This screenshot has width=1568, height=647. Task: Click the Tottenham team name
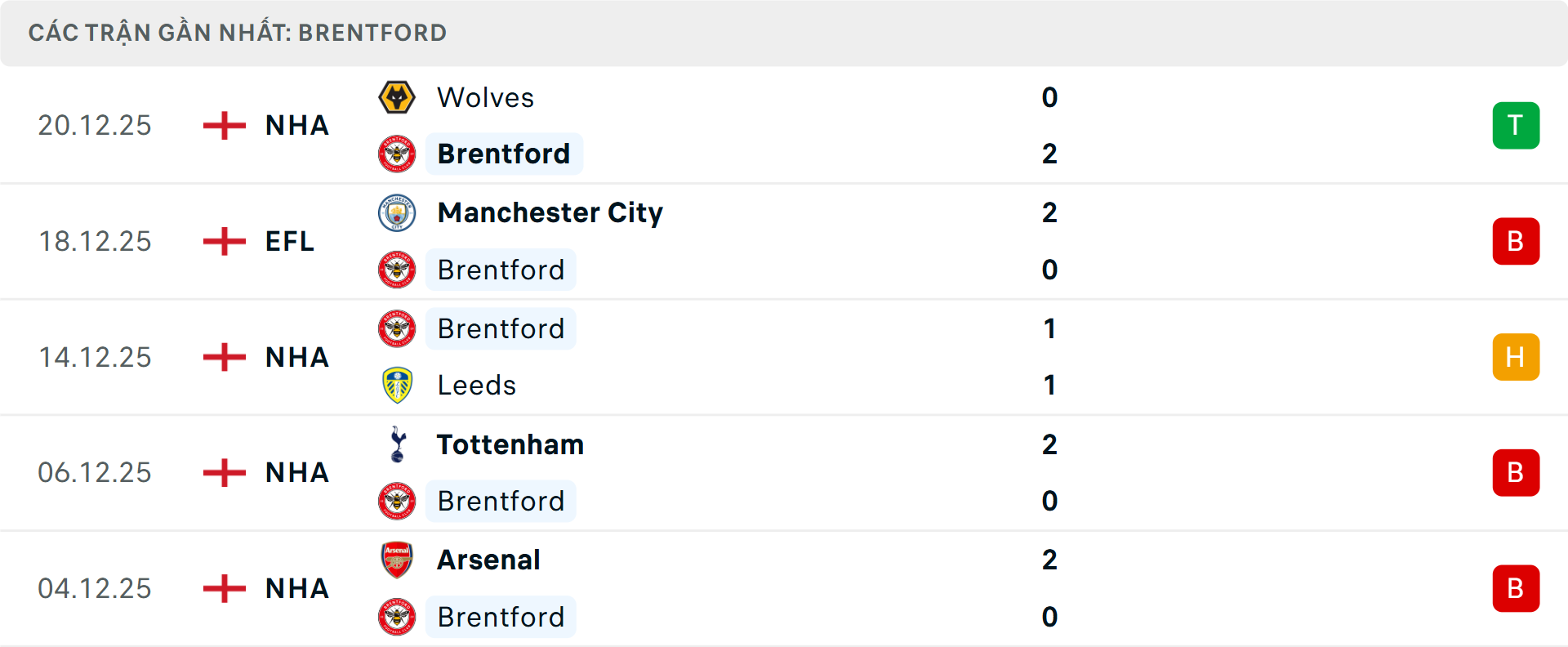coord(510,445)
